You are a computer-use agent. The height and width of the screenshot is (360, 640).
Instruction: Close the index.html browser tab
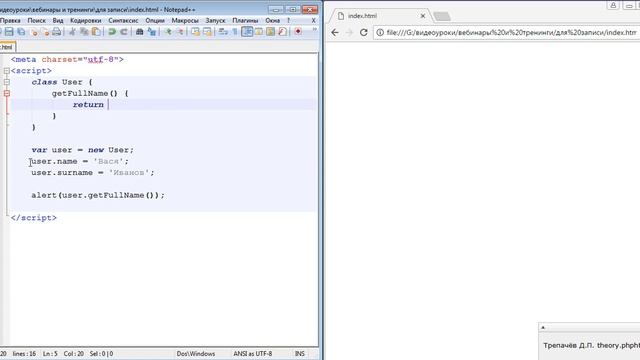coord(423,16)
